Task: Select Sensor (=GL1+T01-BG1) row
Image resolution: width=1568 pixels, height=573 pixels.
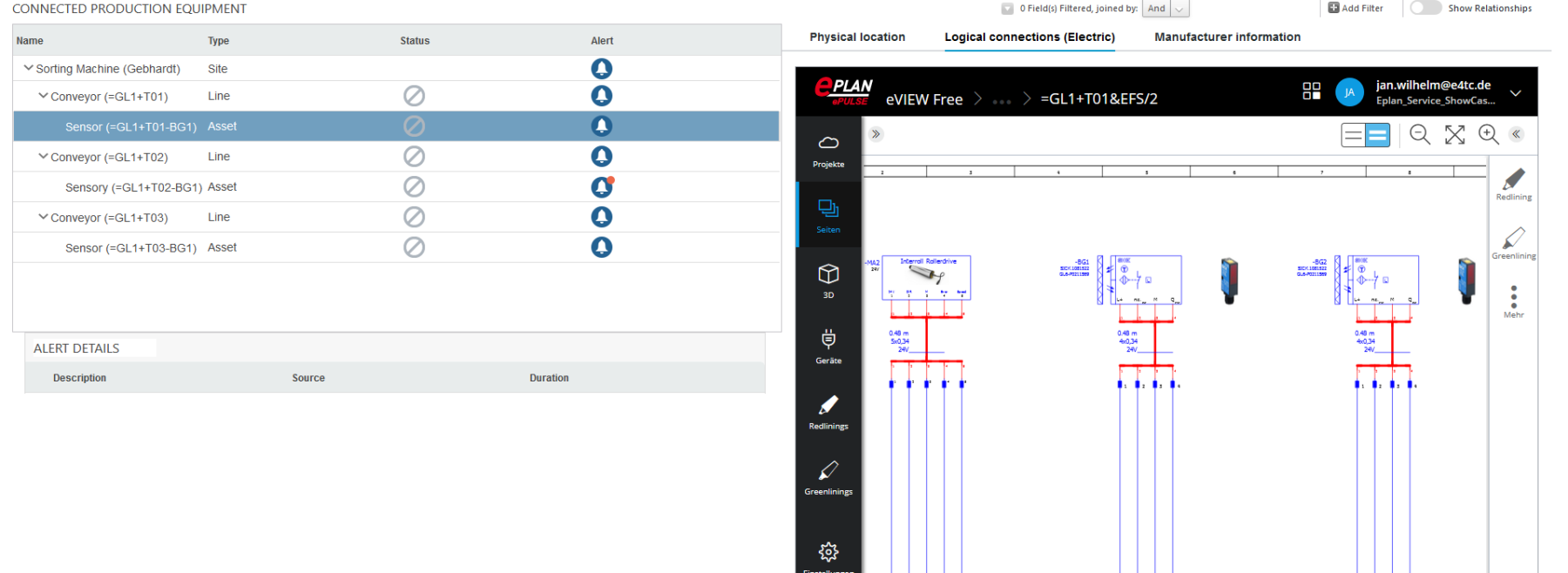Action: pyautogui.click(x=396, y=126)
